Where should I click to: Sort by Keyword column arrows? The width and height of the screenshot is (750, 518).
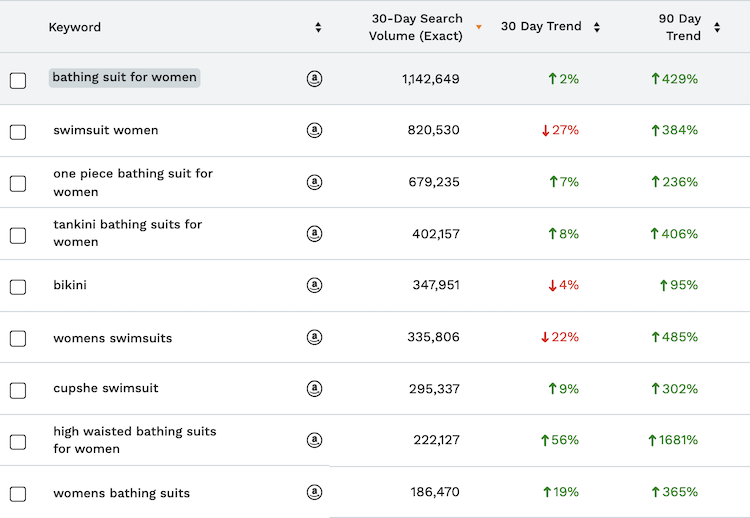tap(318, 27)
